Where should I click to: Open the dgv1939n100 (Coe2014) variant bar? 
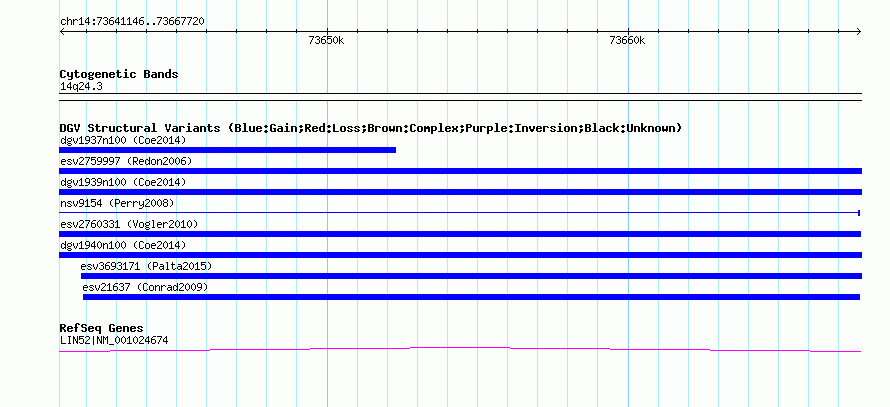460,192
